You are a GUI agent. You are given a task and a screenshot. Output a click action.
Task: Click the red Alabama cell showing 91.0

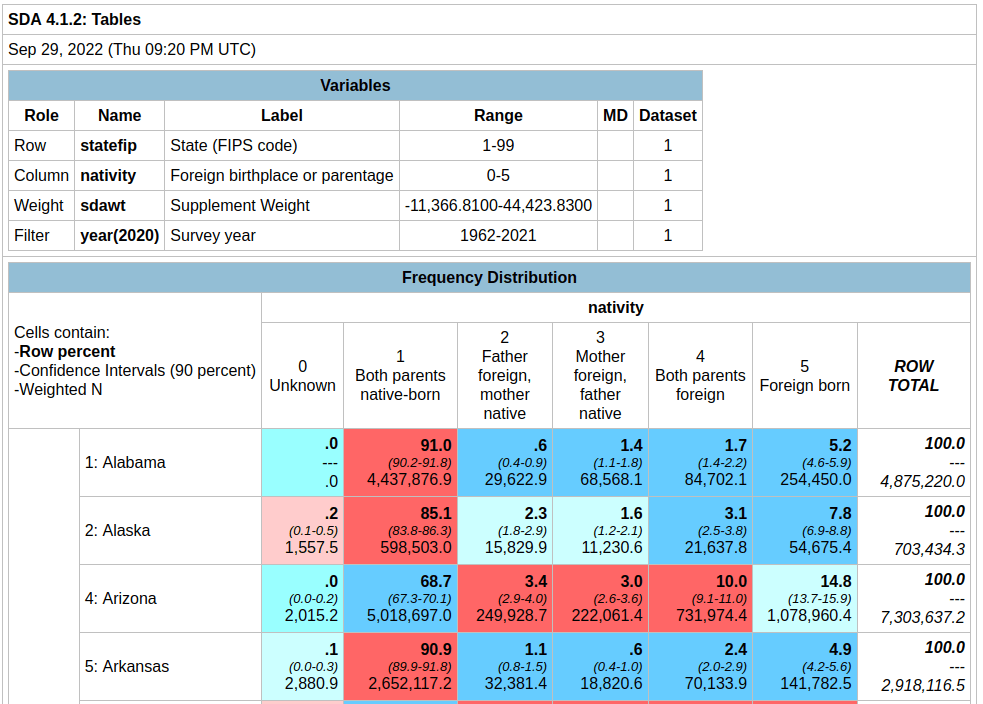pyautogui.click(x=400, y=462)
